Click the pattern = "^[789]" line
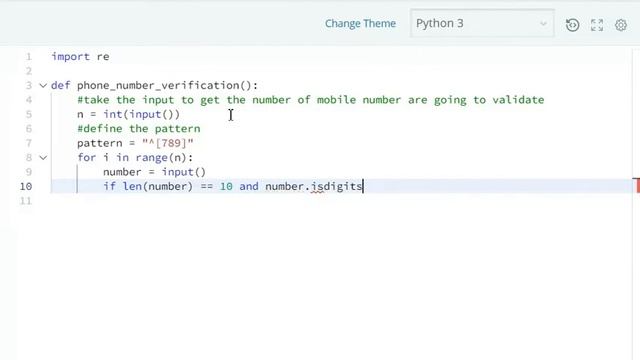The image size is (640, 360). click(135, 143)
